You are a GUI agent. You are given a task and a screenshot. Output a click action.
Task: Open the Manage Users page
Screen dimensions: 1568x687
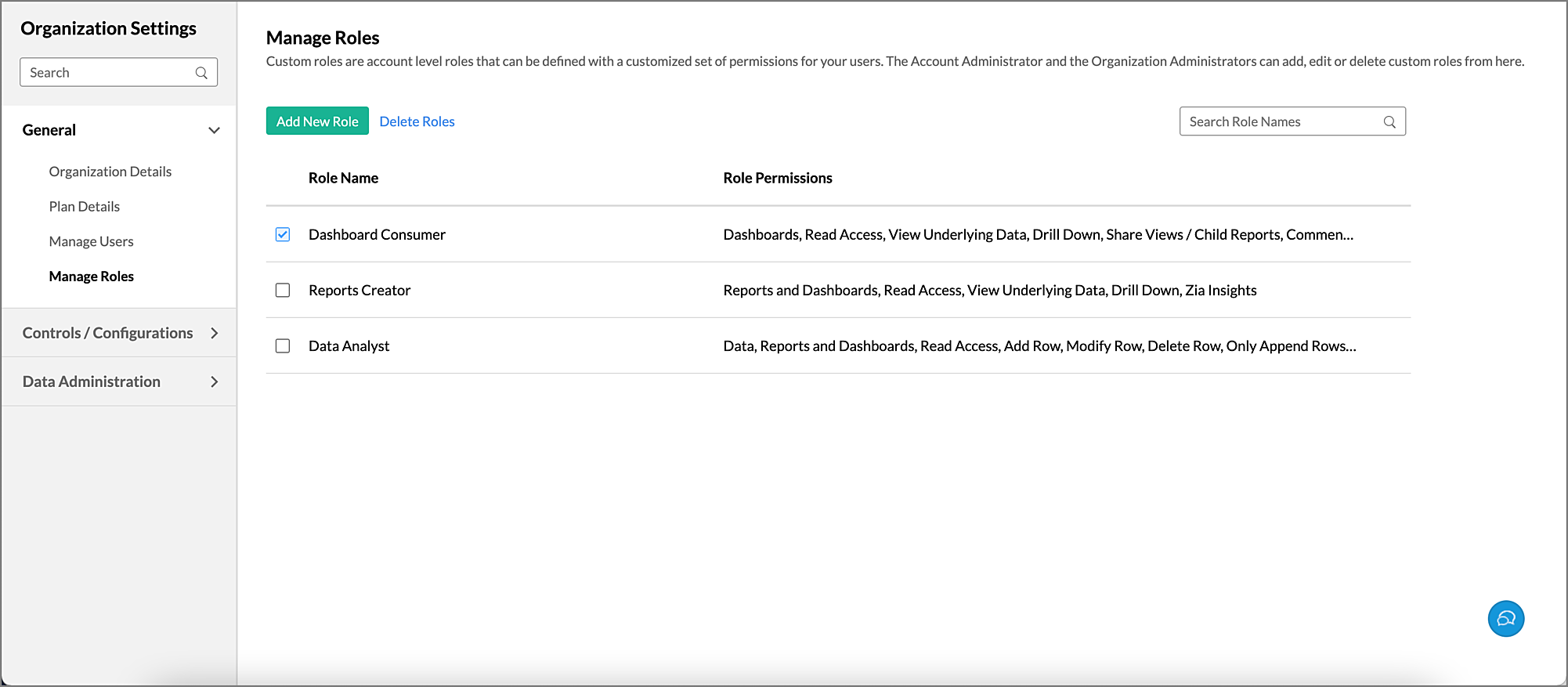pyautogui.click(x=91, y=241)
